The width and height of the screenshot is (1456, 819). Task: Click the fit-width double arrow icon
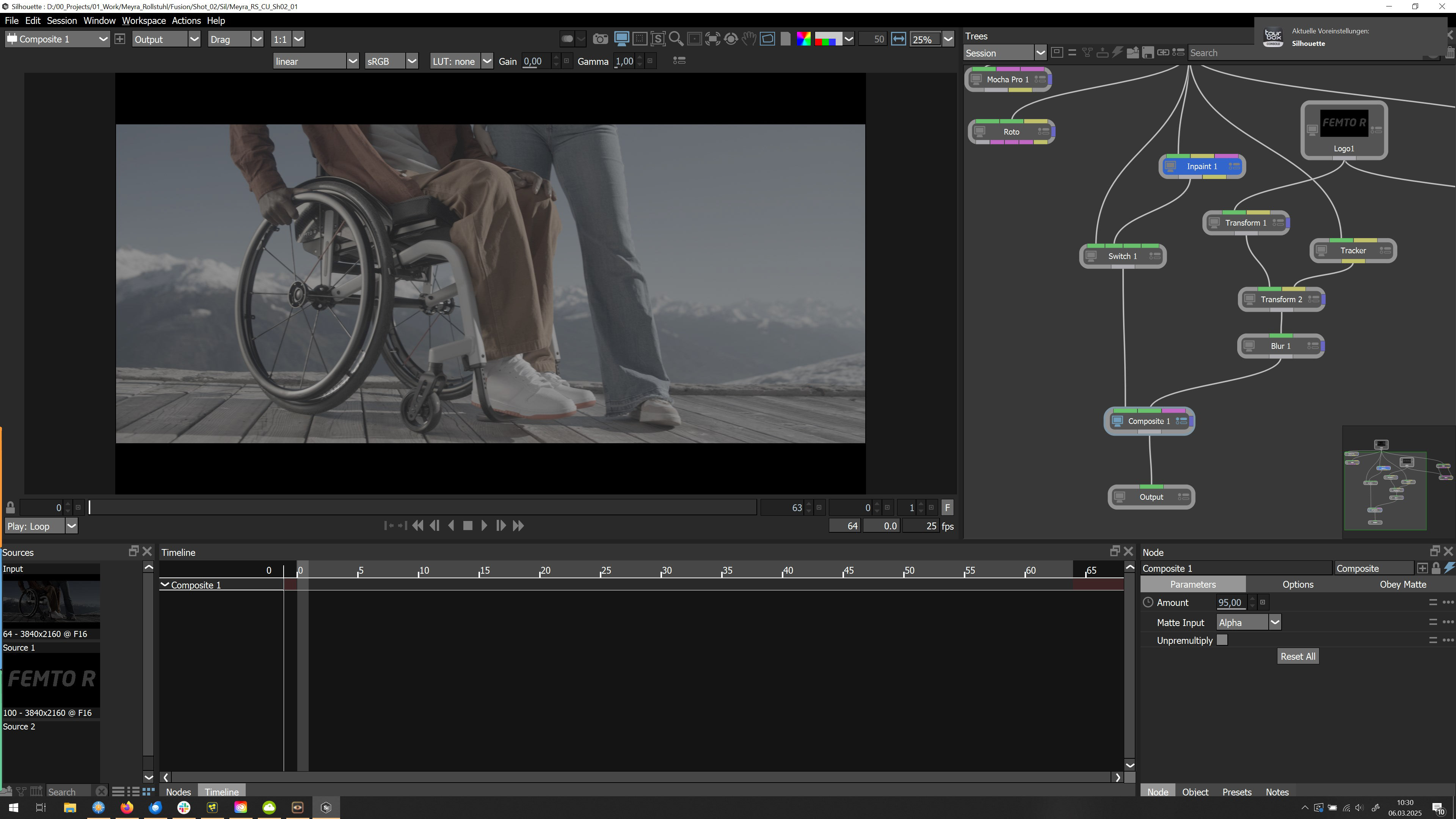pyautogui.click(x=898, y=39)
